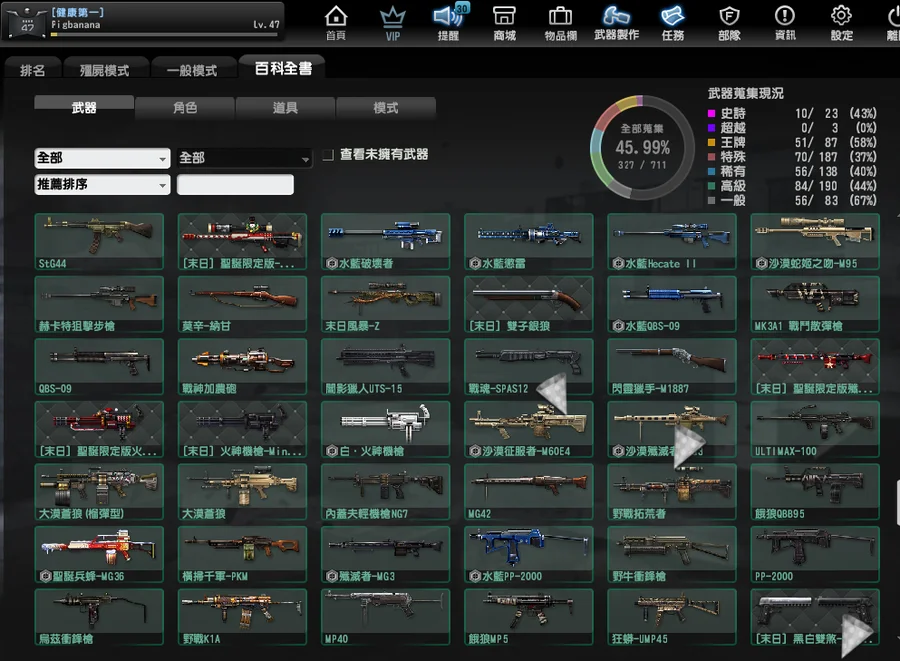Select the 武器 sub-tab
The image size is (900, 661).
(84, 107)
